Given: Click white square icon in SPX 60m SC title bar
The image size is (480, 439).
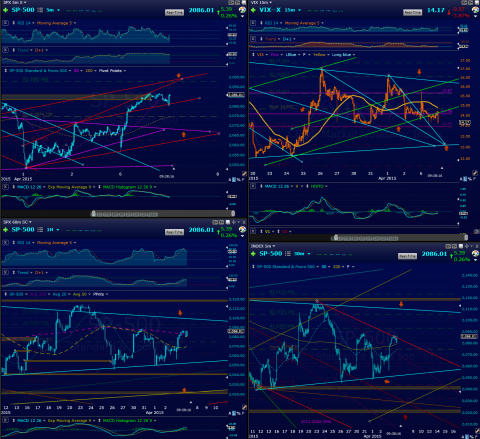Looking at the screenshot, I should [x=228, y=222].
